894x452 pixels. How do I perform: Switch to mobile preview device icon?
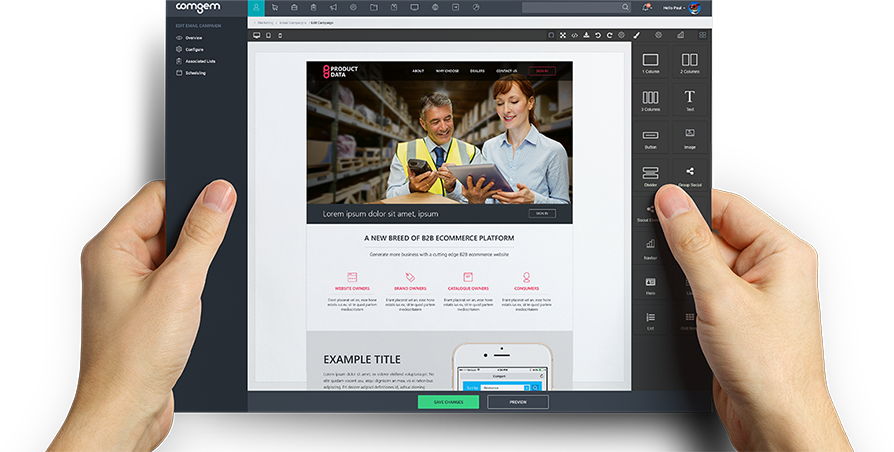pyautogui.click(x=280, y=35)
